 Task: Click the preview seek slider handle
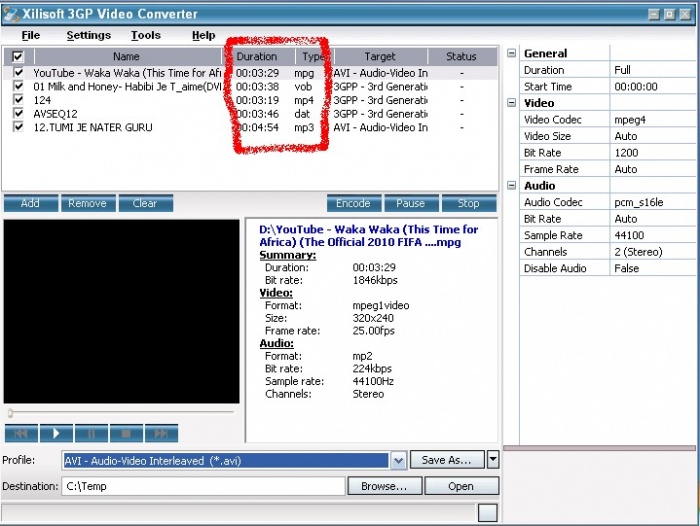tap(10, 413)
